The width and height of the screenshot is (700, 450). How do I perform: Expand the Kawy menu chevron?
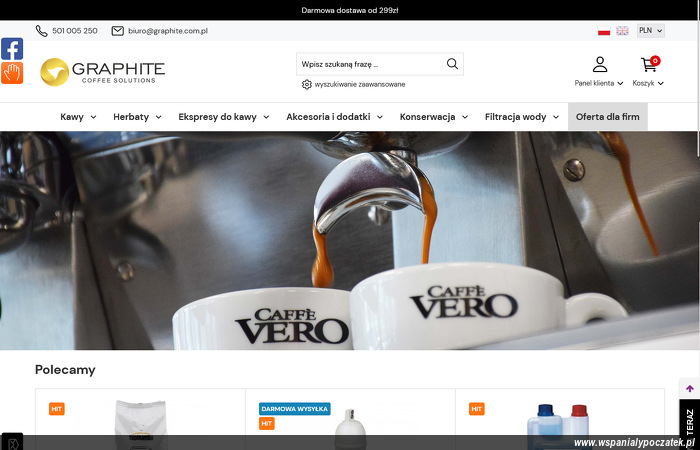(93, 117)
